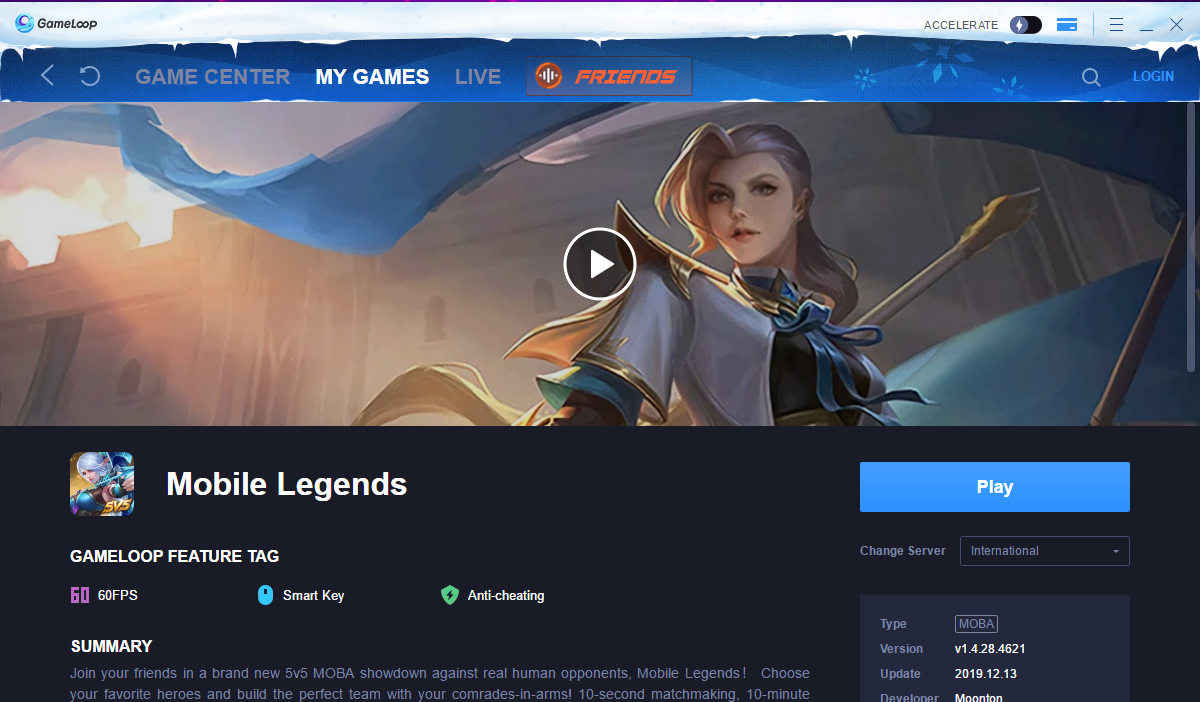Viewport: 1200px width, 702px height.
Task: Click the Mobile Legends title
Action: [x=287, y=484]
